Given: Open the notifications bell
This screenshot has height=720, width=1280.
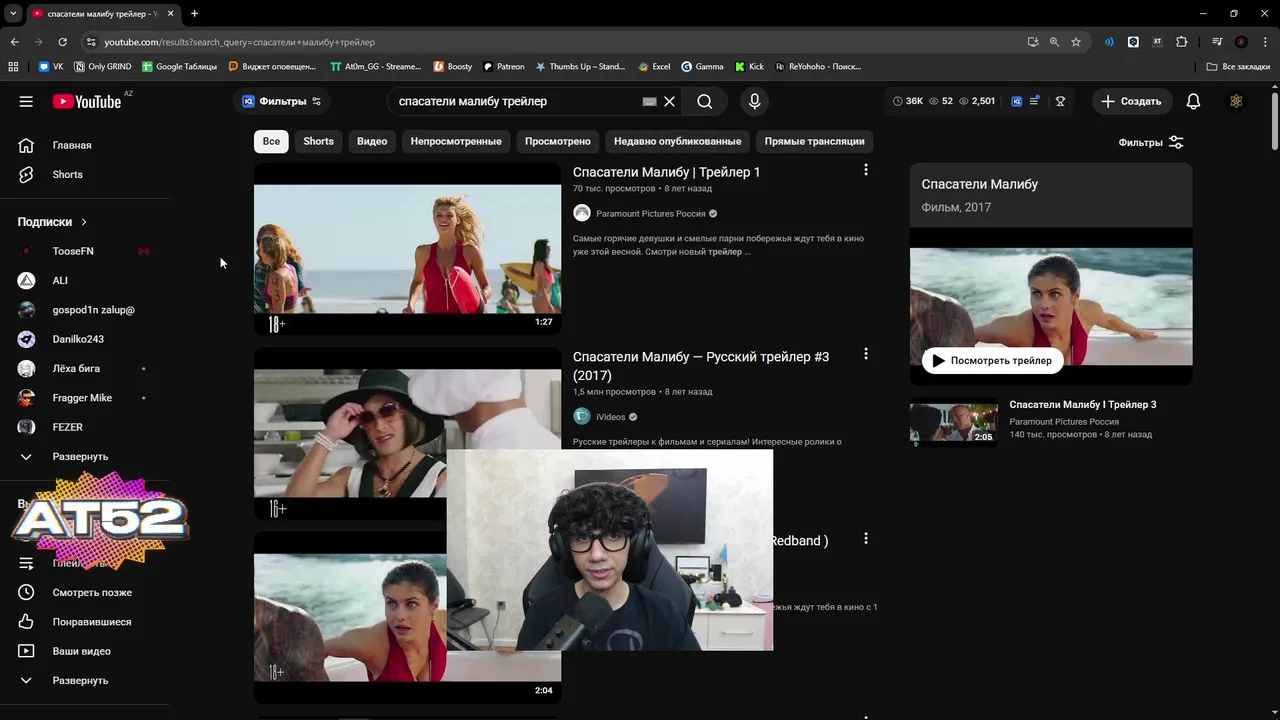Looking at the screenshot, I should pyautogui.click(x=1193, y=101).
